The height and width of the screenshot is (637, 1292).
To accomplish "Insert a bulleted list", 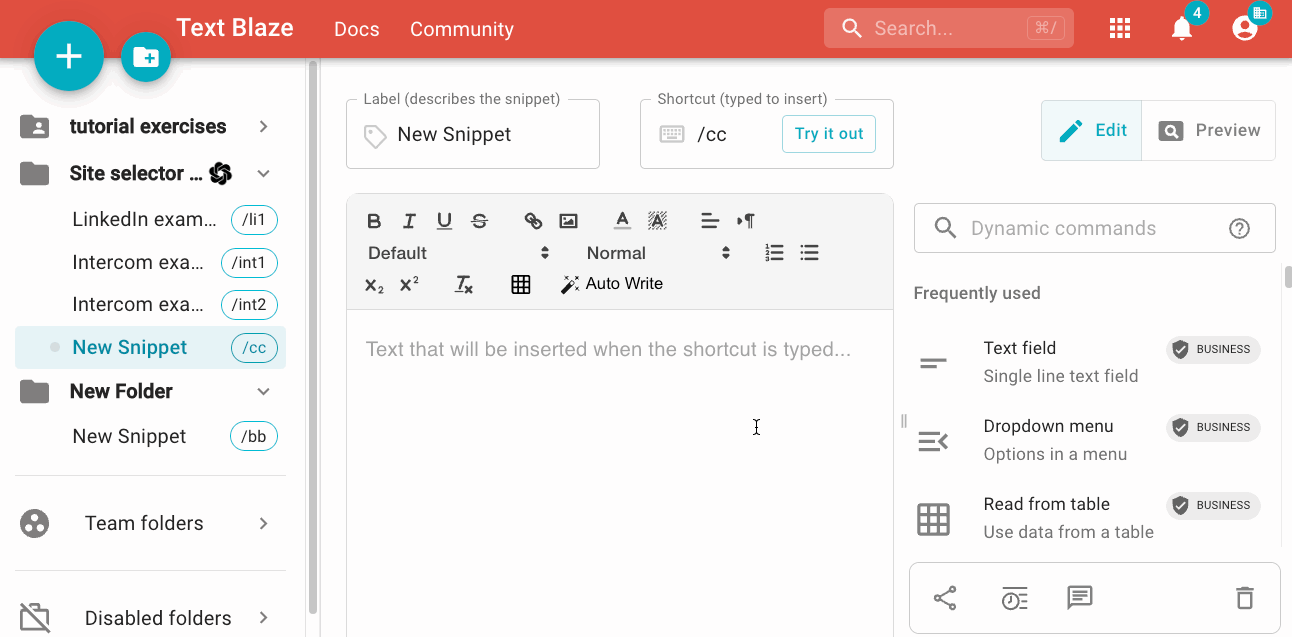I will click(810, 253).
